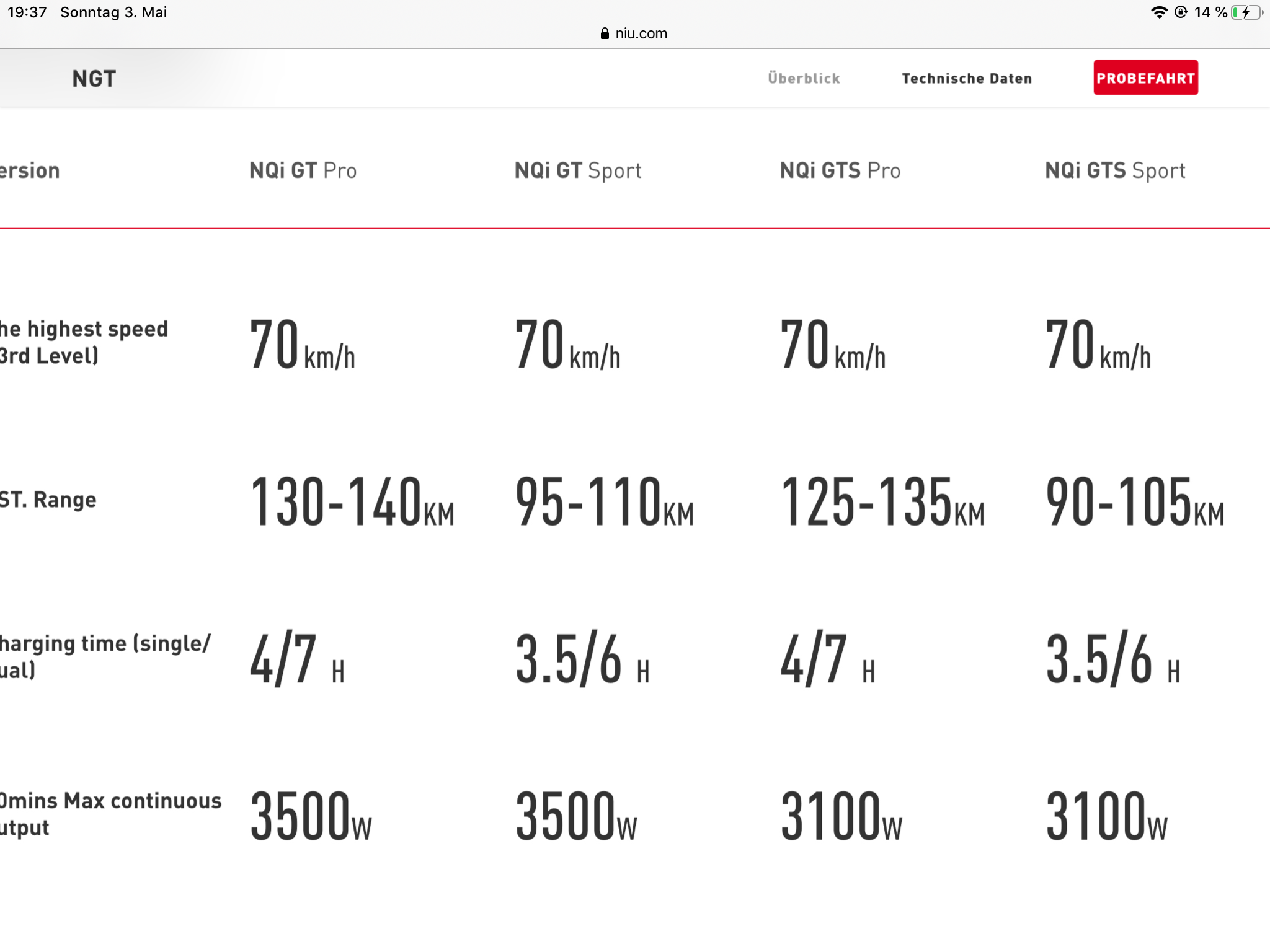Tap the Wi-Fi status icon
This screenshot has width=1270, height=952.
pyautogui.click(x=1158, y=12)
